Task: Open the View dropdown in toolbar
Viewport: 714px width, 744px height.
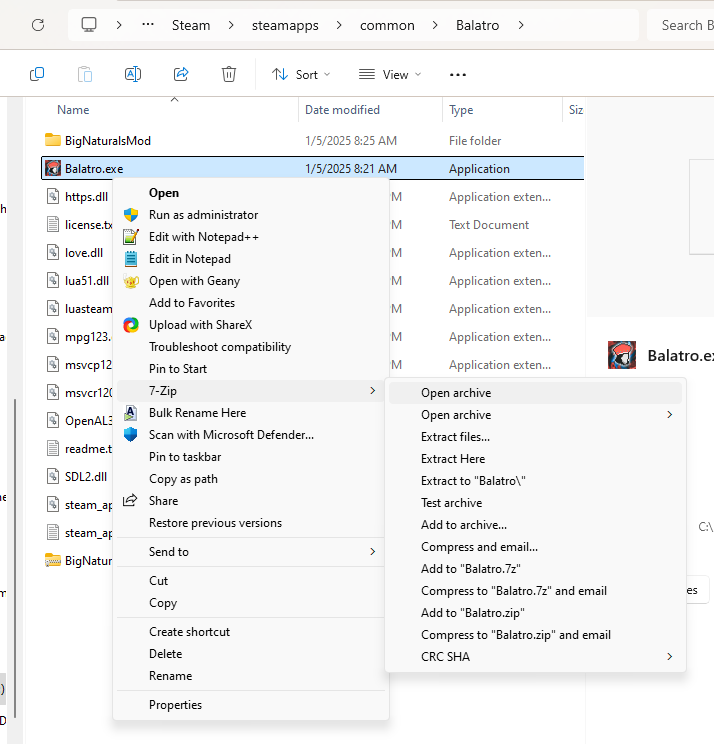Action: click(390, 74)
